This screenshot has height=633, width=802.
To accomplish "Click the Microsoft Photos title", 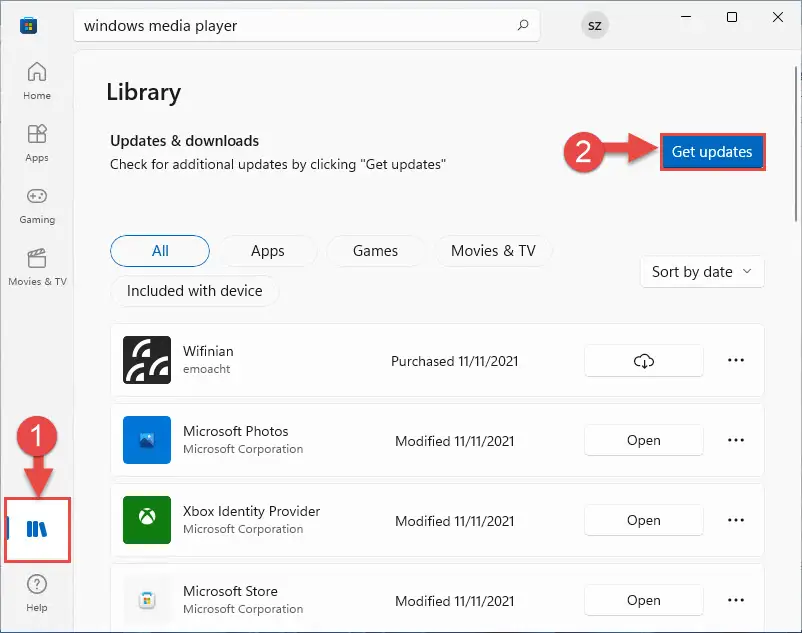I will 236,431.
